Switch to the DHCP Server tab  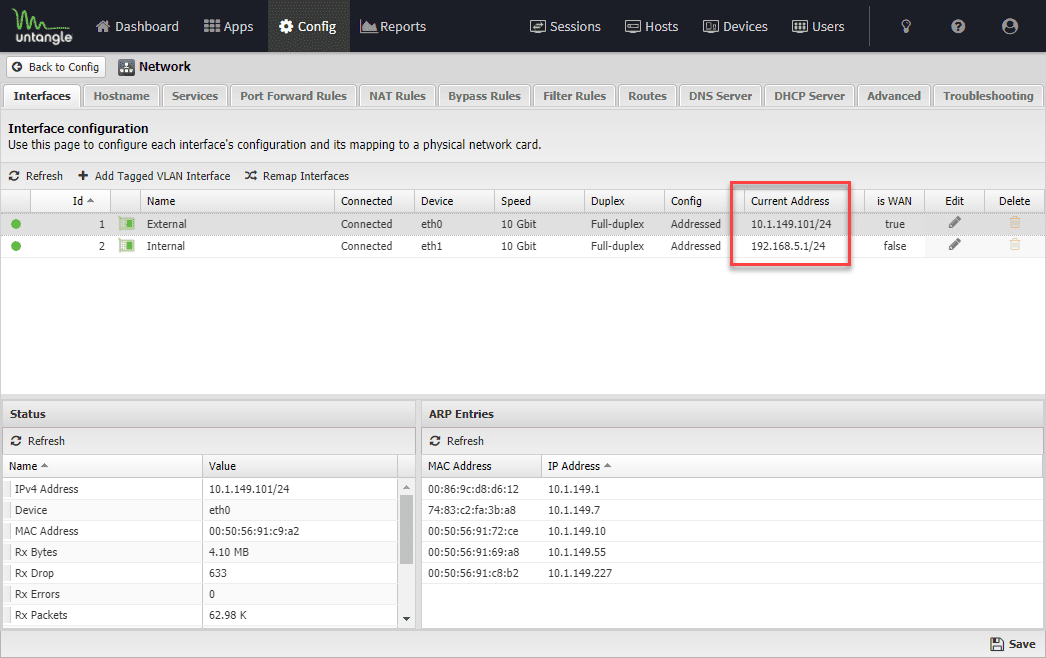(809, 96)
